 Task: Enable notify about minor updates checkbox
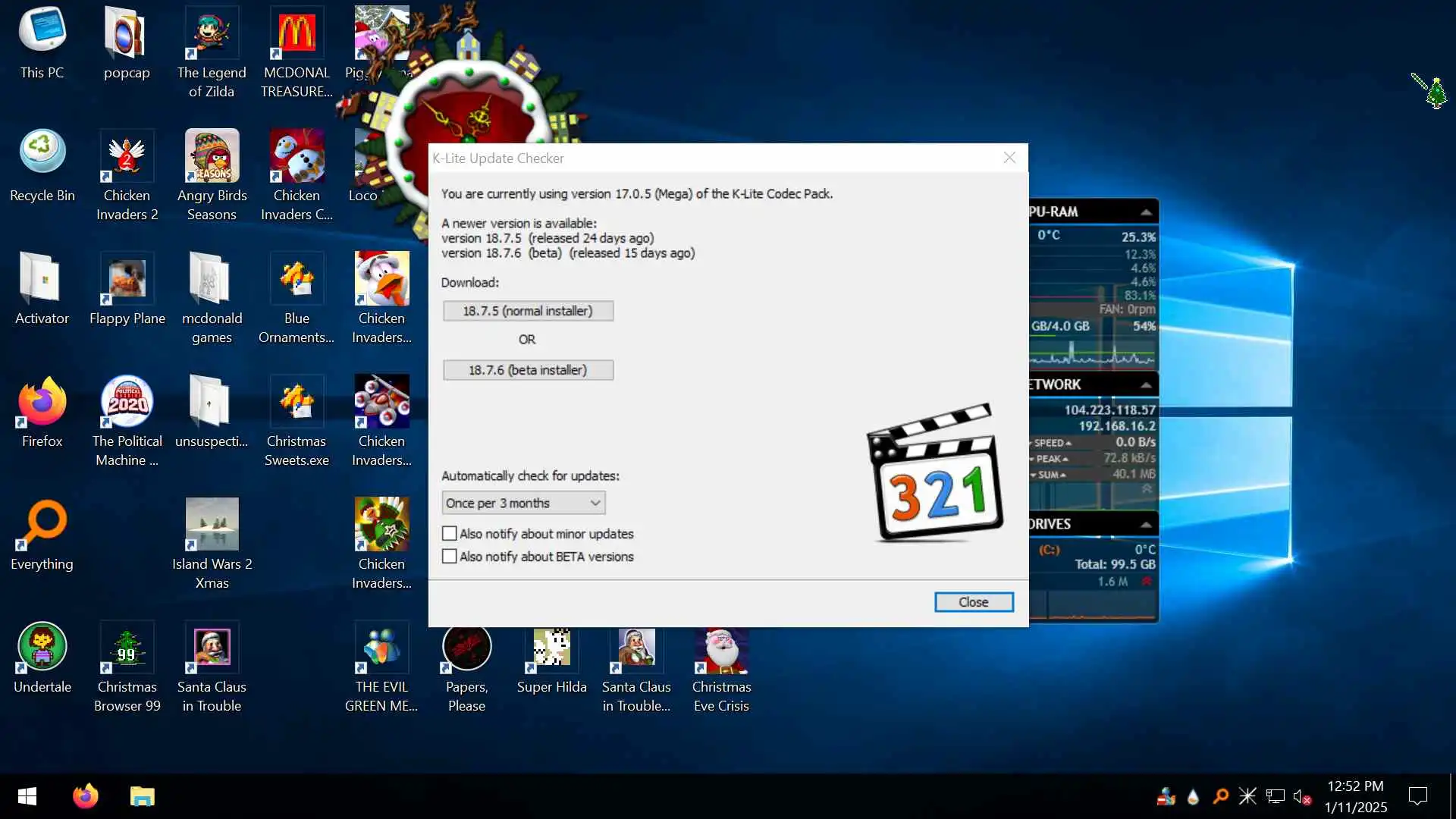point(450,534)
